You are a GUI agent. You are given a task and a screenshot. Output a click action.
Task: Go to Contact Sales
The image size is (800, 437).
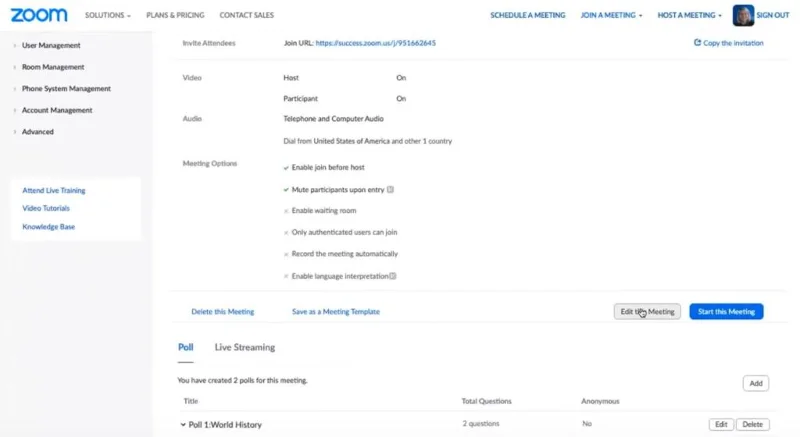246,15
